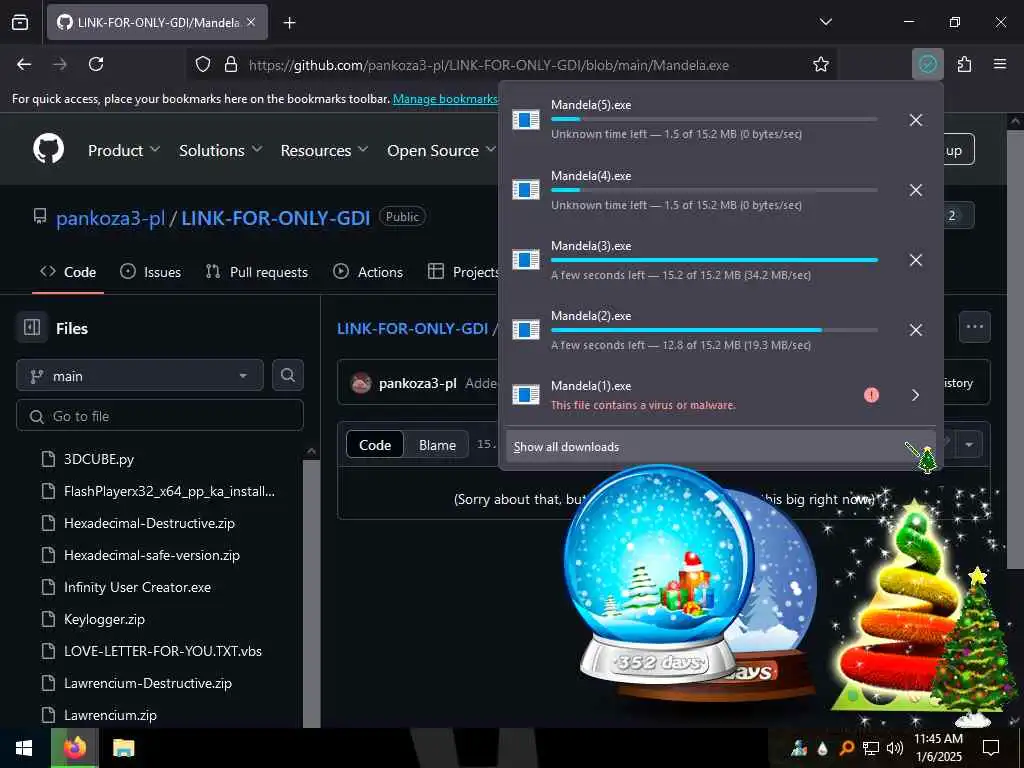The width and height of the screenshot is (1024, 768).
Task: Reload the current page
Action: pyautogui.click(x=96, y=64)
